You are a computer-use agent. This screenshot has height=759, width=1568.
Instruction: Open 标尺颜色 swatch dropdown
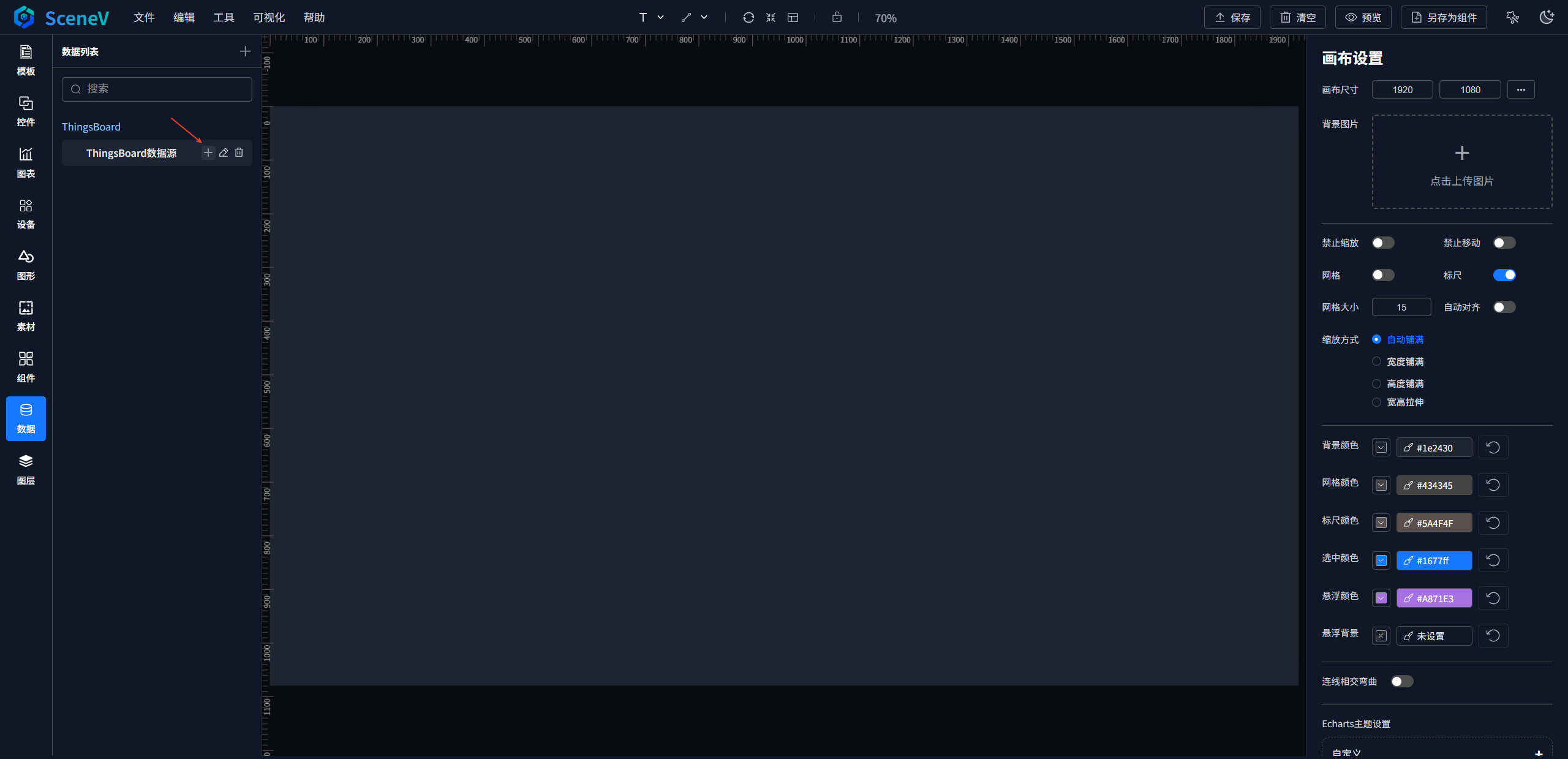(1381, 523)
